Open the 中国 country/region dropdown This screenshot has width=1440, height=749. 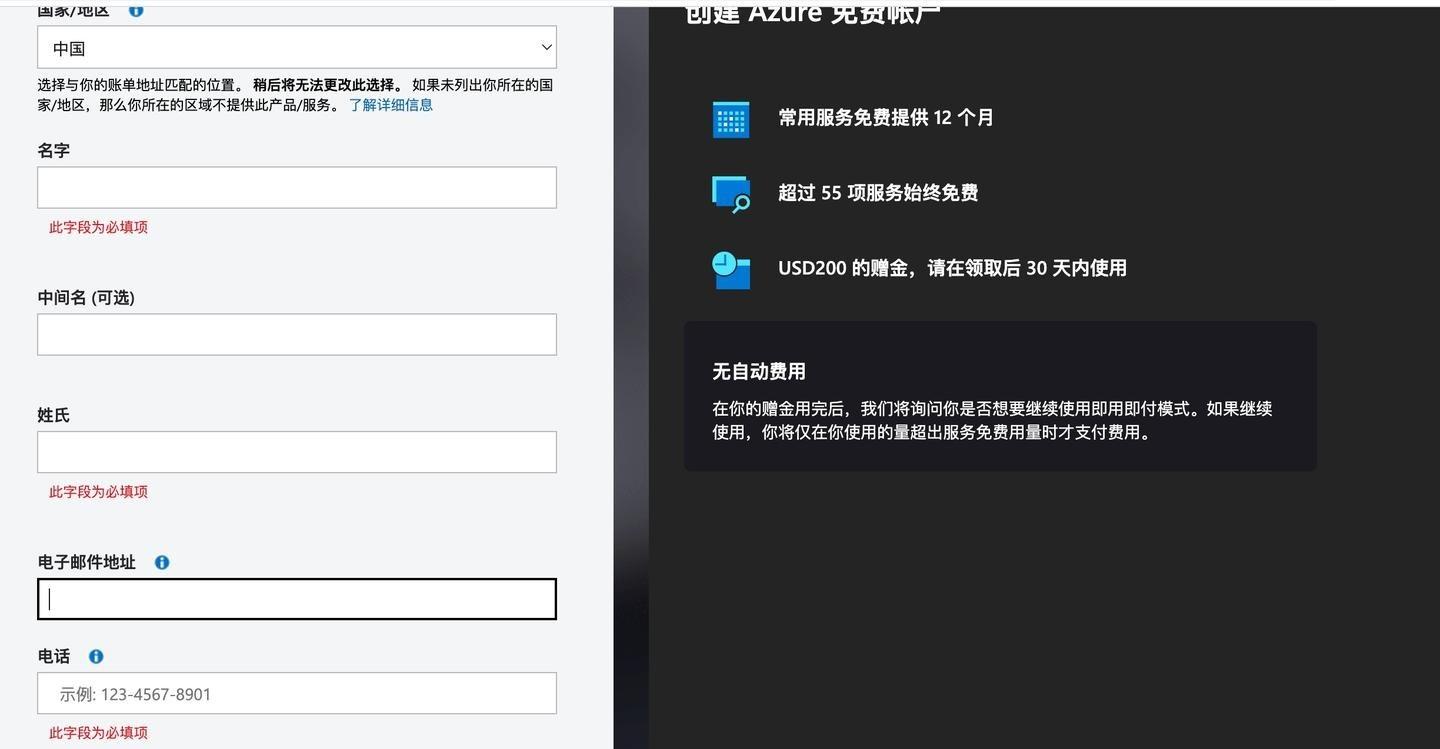[x=296, y=48]
